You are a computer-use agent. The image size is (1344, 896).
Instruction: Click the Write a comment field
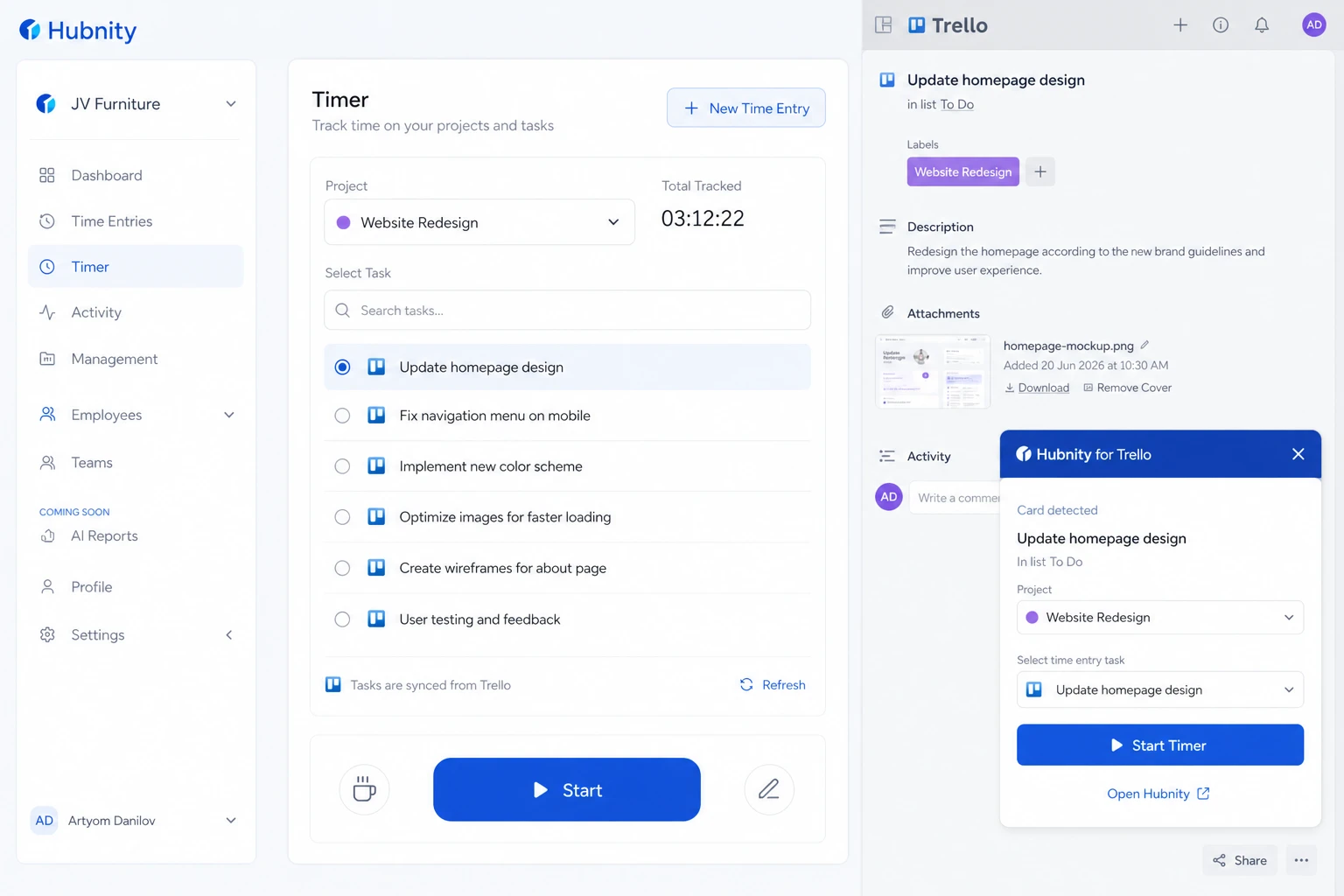click(955, 497)
